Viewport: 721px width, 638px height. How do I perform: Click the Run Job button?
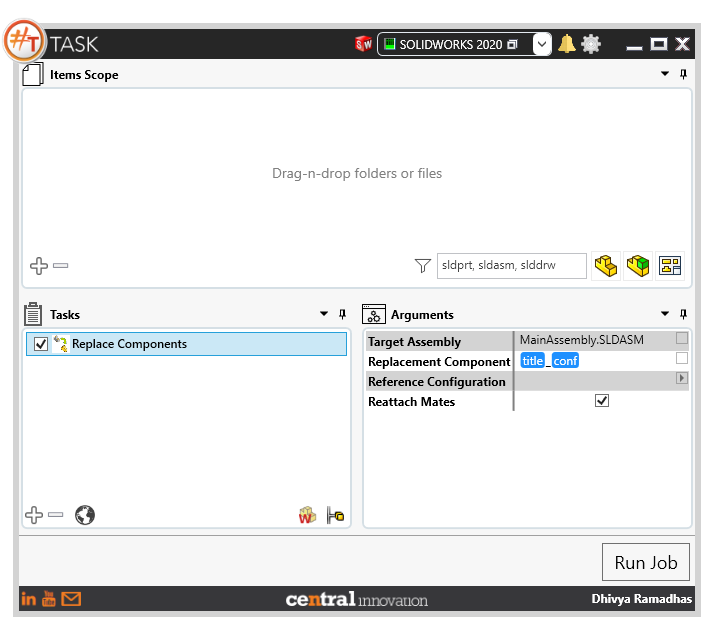646,562
